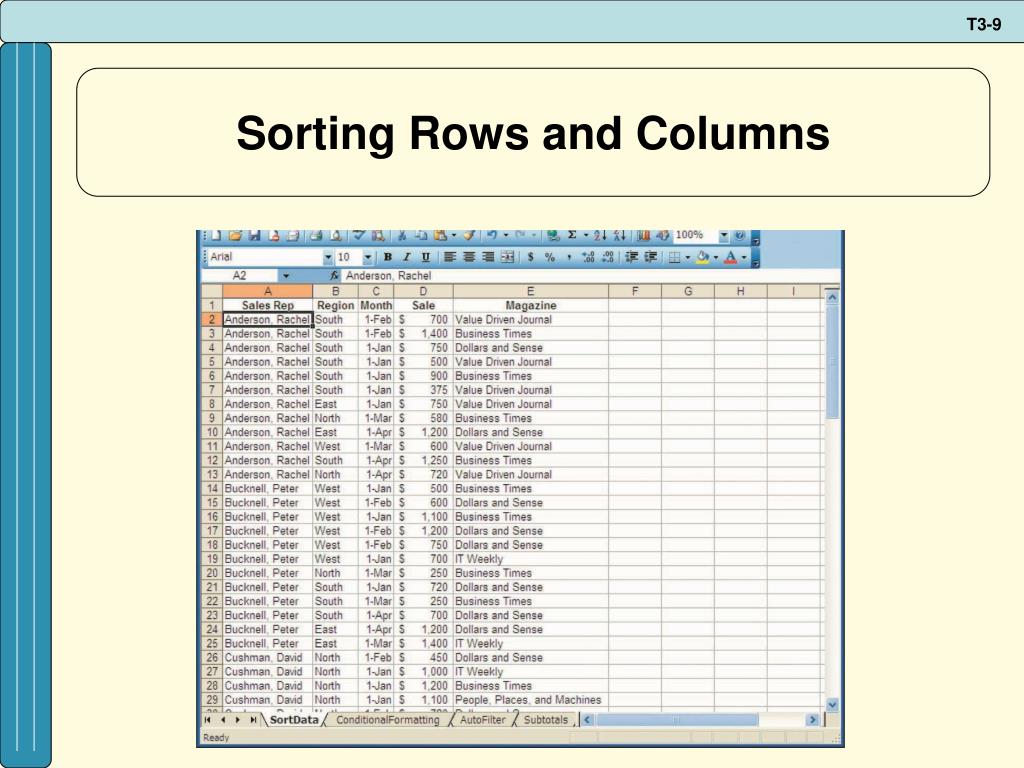1024x768 pixels.
Task: Open a file with the Open folder icon
Action: pyautogui.click(x=235, y=236)
